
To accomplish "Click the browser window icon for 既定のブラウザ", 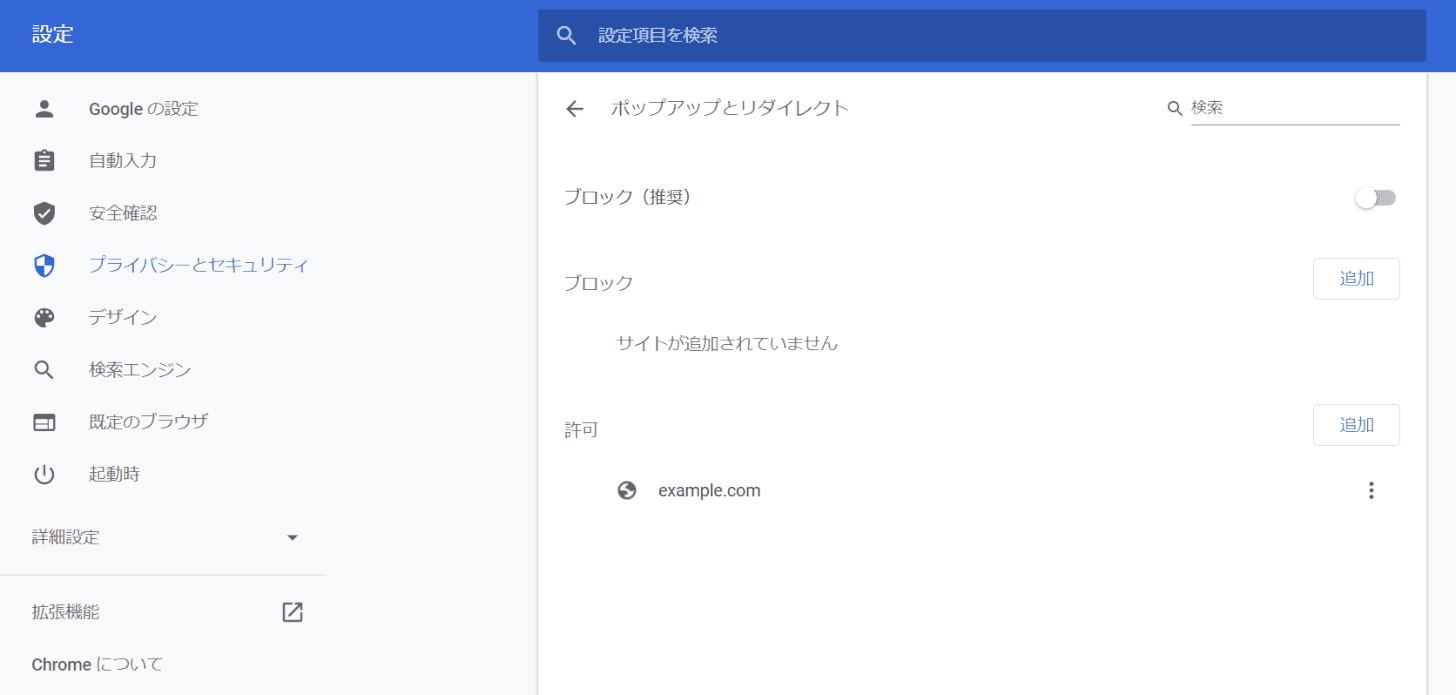I will [x=44, y=422].
